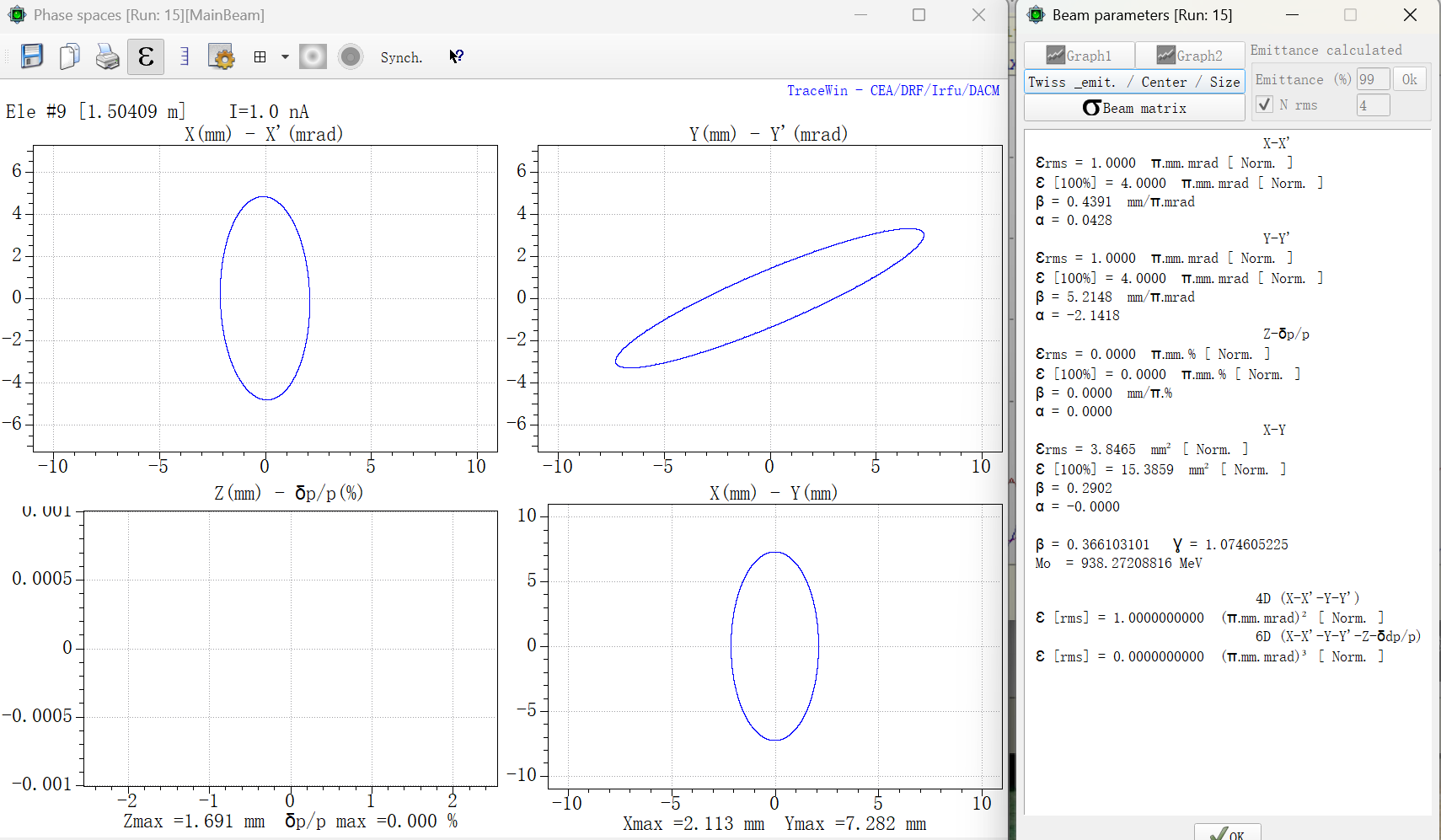
Task: Toggle the N rms checkbox
Action: pyautogui.click(x=1264, y=104)
